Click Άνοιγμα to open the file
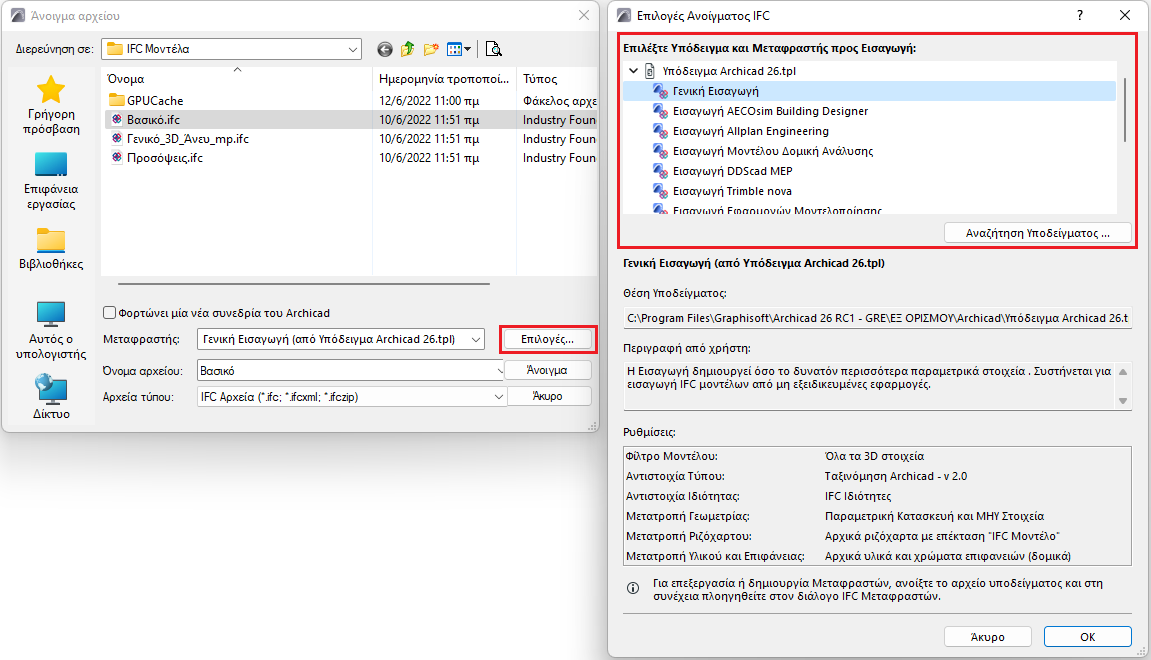Image resolution: width=1151 pixels, height=660 pixels. click(x=548, y=370)
